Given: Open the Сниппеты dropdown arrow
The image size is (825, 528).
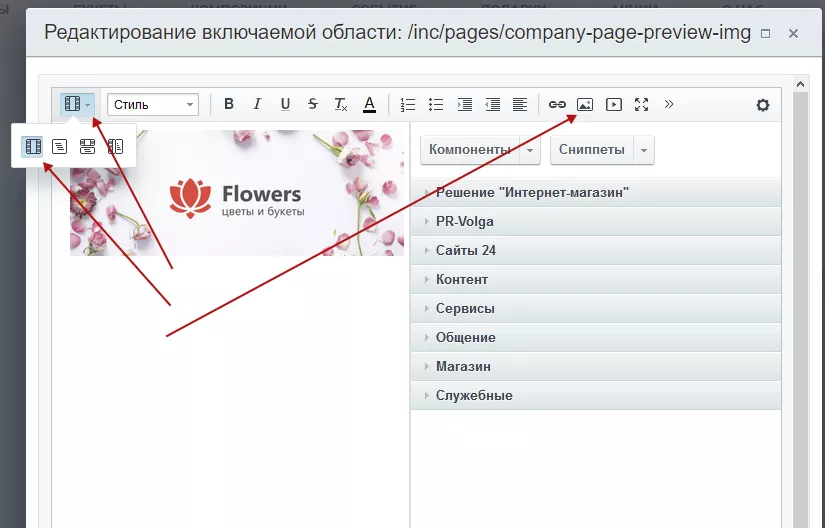Looking at the screenshot, I should 643,150.
